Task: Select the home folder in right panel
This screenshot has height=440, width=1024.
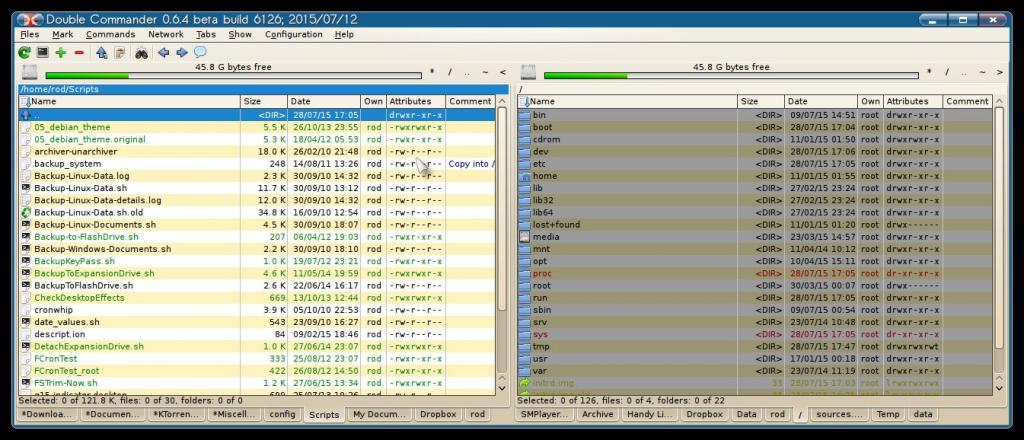Action: pos(545,176)
